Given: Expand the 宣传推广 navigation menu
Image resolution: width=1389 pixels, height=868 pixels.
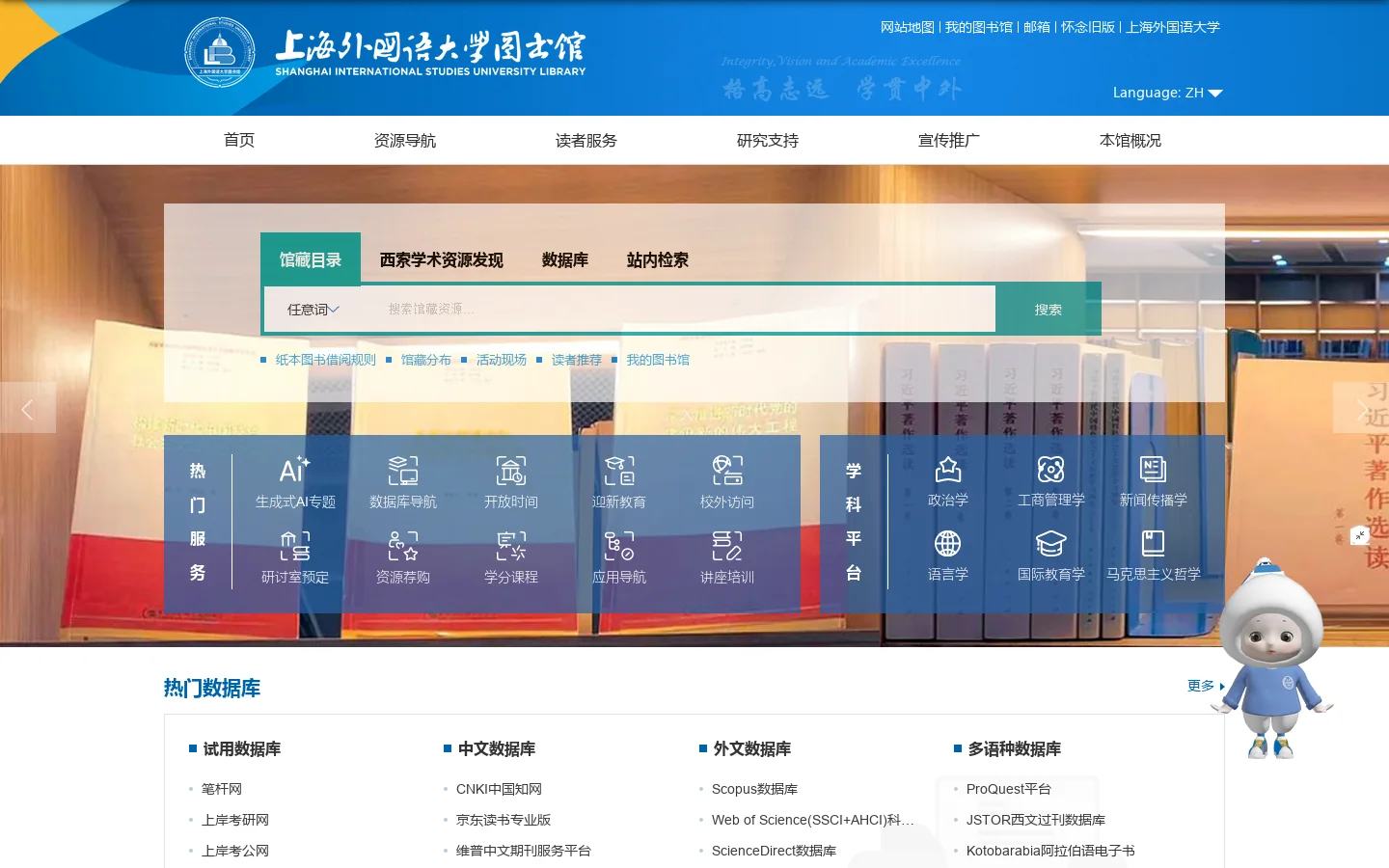Looking at the screenshot, I should [949, 141].
